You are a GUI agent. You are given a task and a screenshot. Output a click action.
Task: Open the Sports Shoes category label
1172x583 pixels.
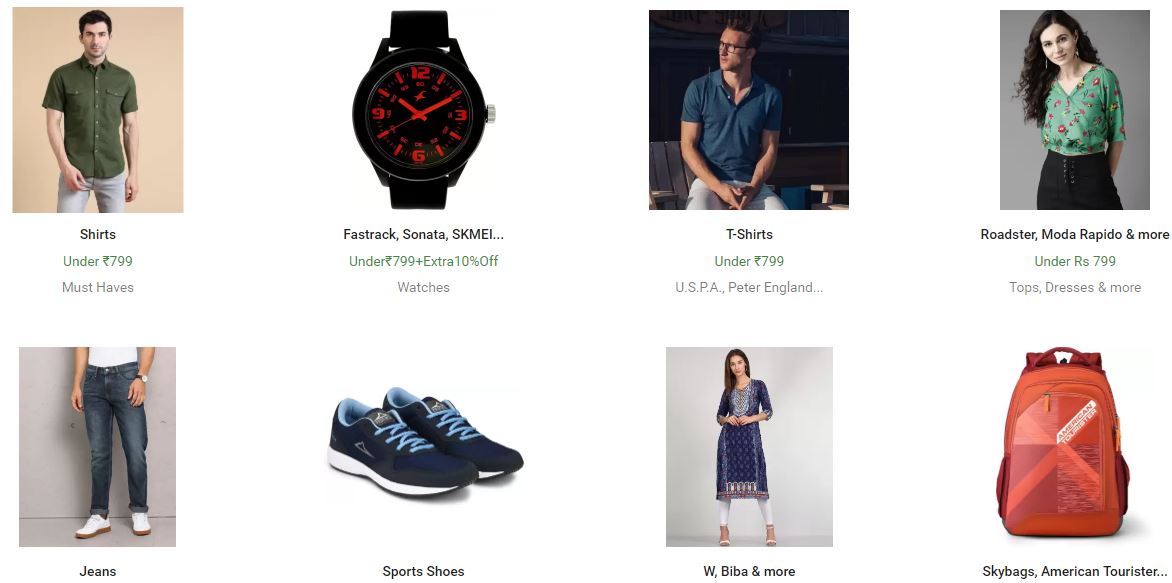click(x=424, y=572)
